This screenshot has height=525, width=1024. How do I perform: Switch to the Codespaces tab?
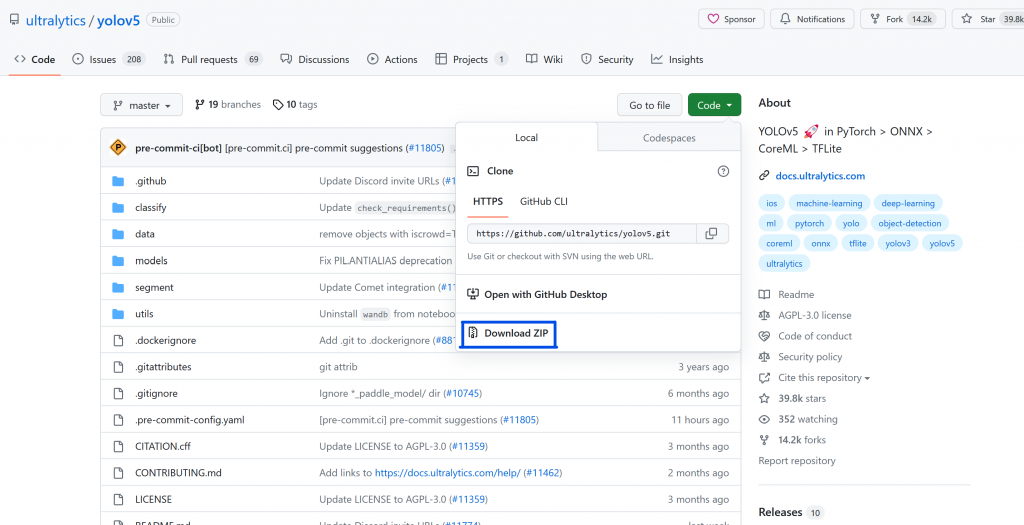(x=669, y=138)
